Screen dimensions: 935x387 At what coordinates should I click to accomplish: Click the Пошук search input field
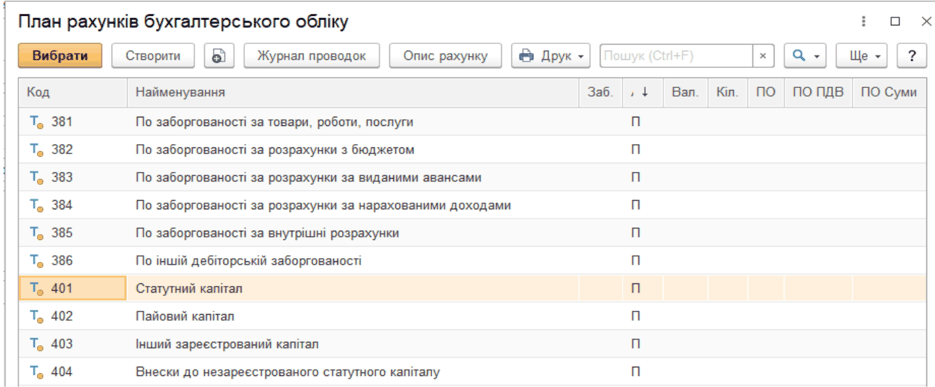676,56
